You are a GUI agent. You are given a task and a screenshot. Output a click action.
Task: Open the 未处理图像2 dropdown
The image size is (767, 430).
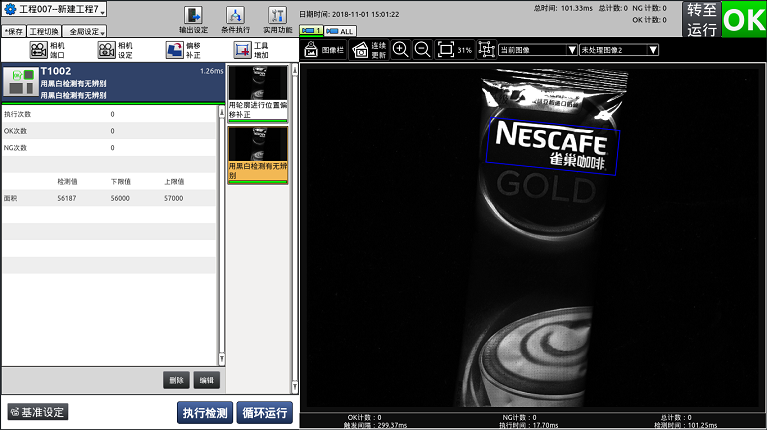pyautogui.click(x=619, y=50)
